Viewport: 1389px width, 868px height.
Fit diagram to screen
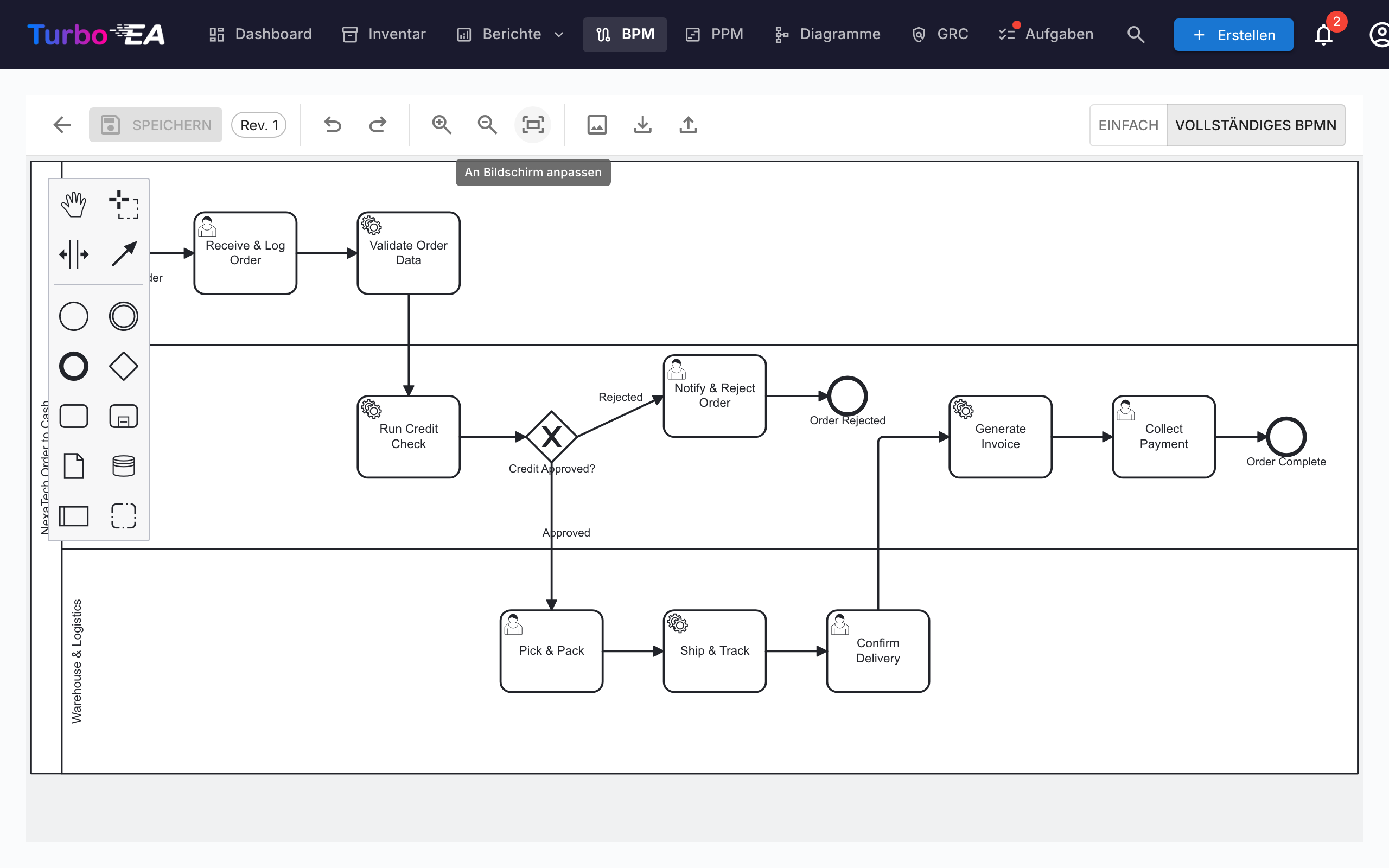tap(533, 125)
